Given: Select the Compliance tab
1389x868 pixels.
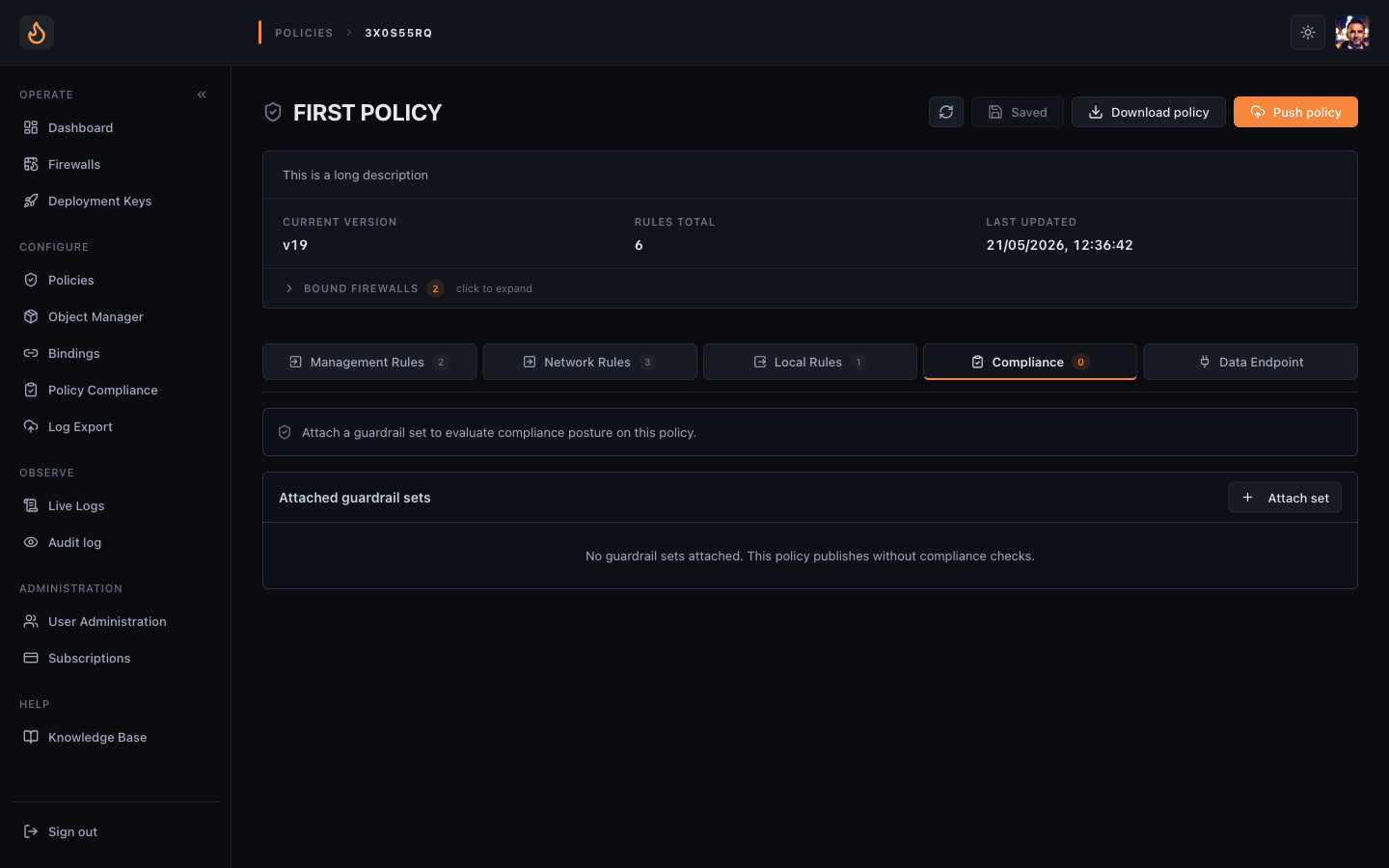Looking at the screenshot, I should click(1030, 362).
